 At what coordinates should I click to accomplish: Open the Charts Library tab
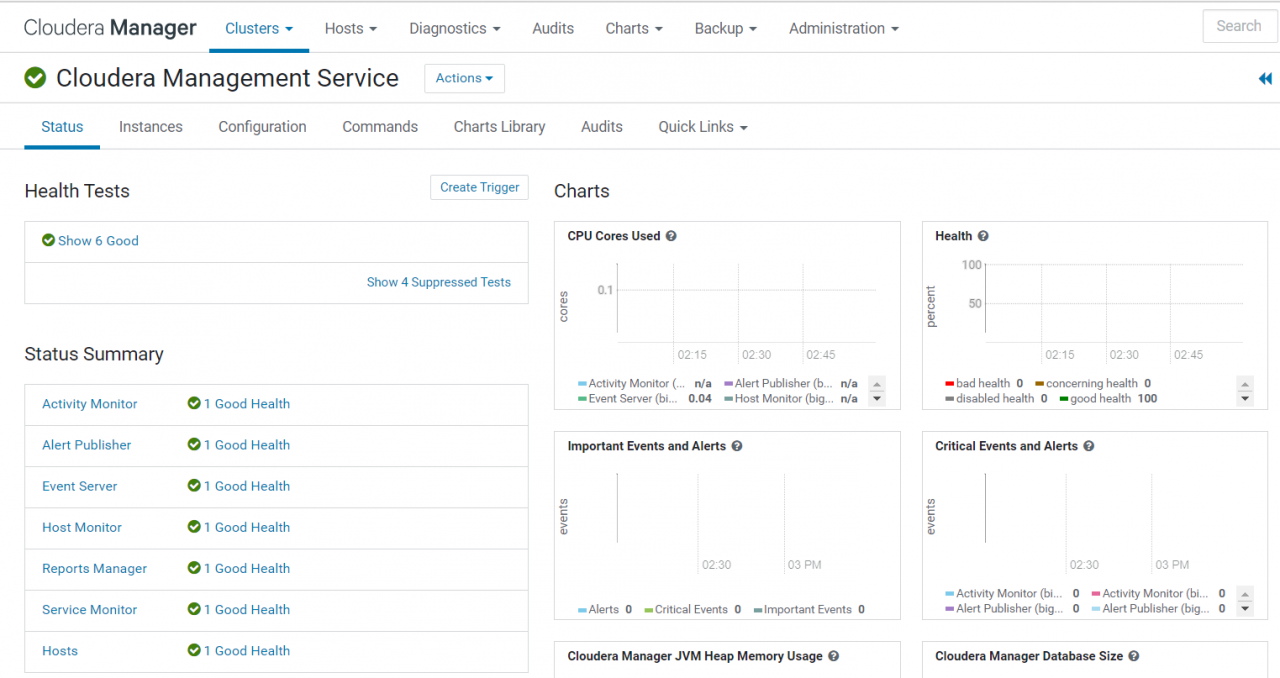(x=500, y=127)
